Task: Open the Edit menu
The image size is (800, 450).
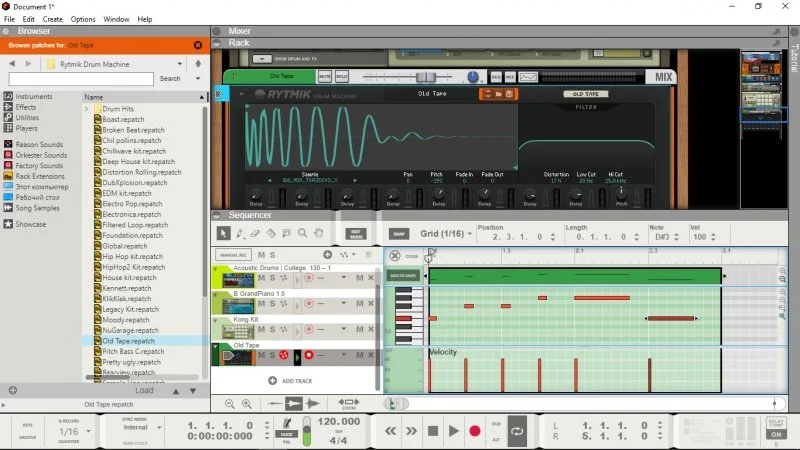Action: pyautogui.click(x=29, y=19)
